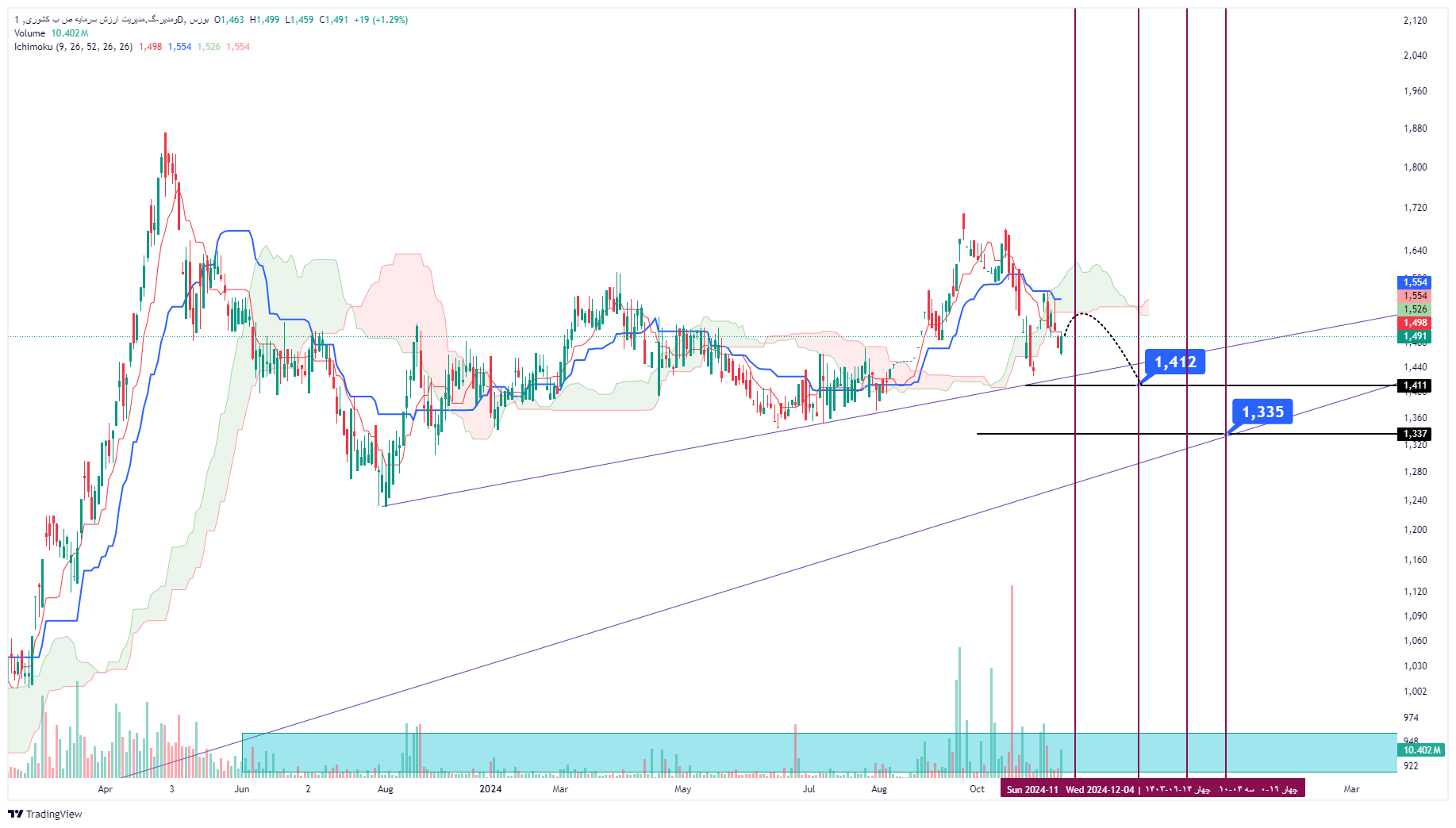Click the open value O1,463 in header
The image size is (1456, 828).
[x=229, y=20]
